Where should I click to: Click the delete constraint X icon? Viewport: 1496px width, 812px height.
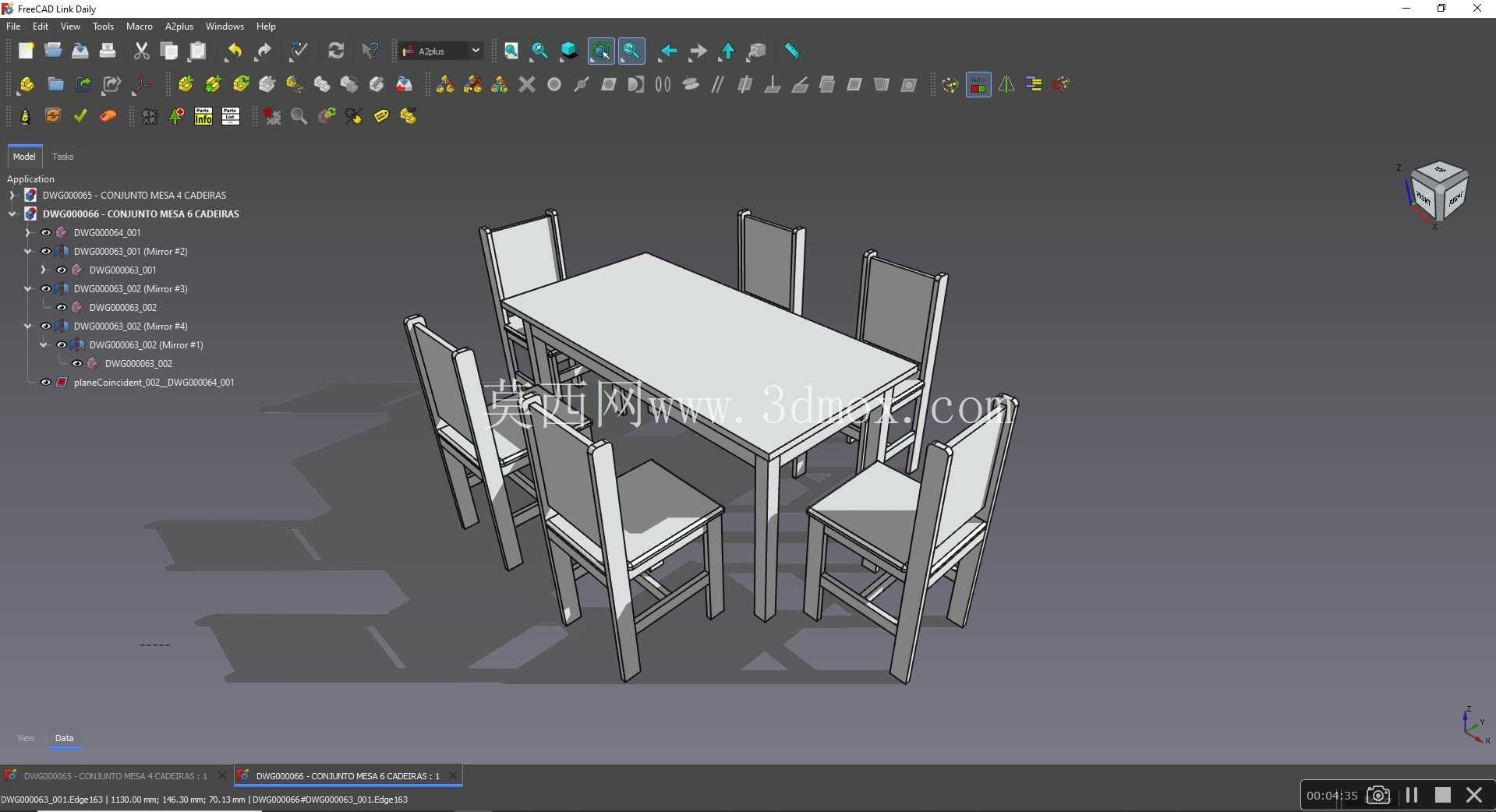click(x=527, y=84)
